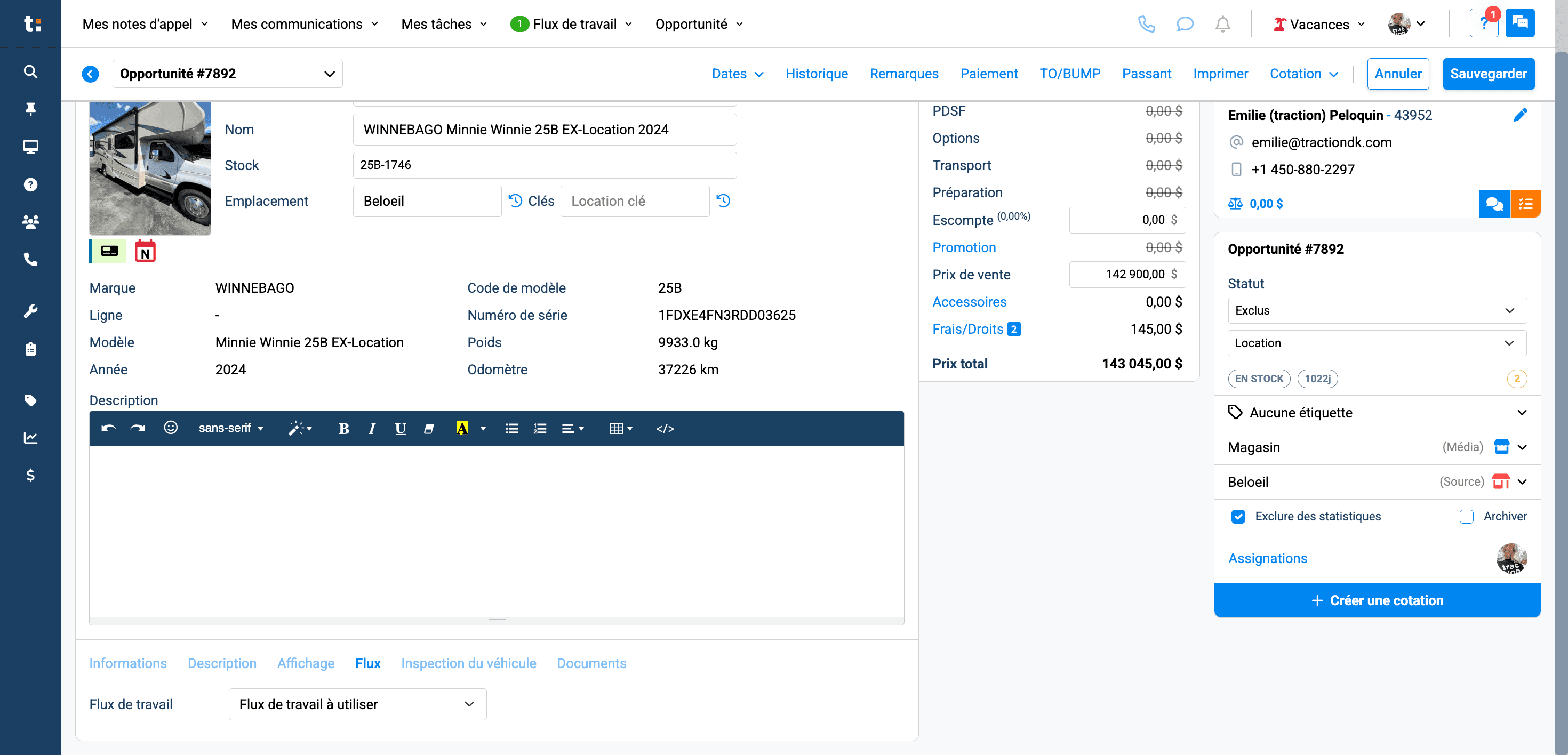The image size is (1568, 755).
Task: Click the sidebar phone icon
Action: click(30, 260)
